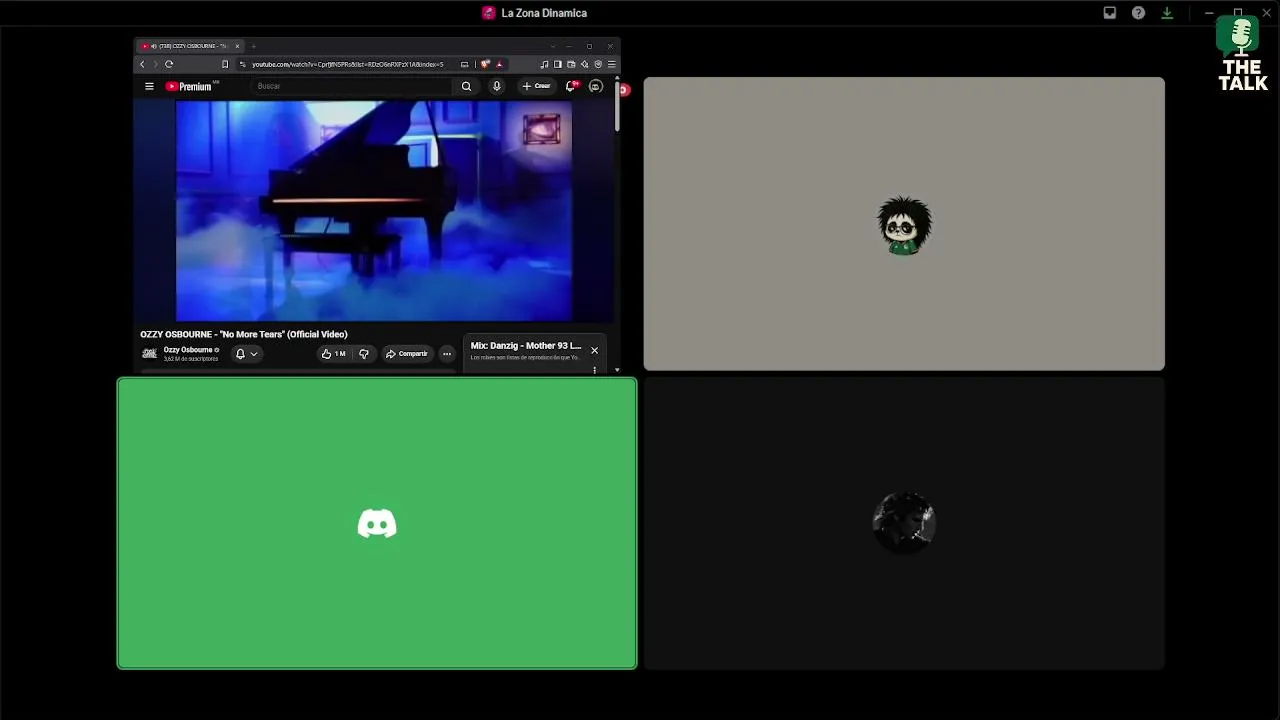Open Discord help question mark icon
Image resolution: width=1280 pixels, height=720 pixels.
[1138, 13]
